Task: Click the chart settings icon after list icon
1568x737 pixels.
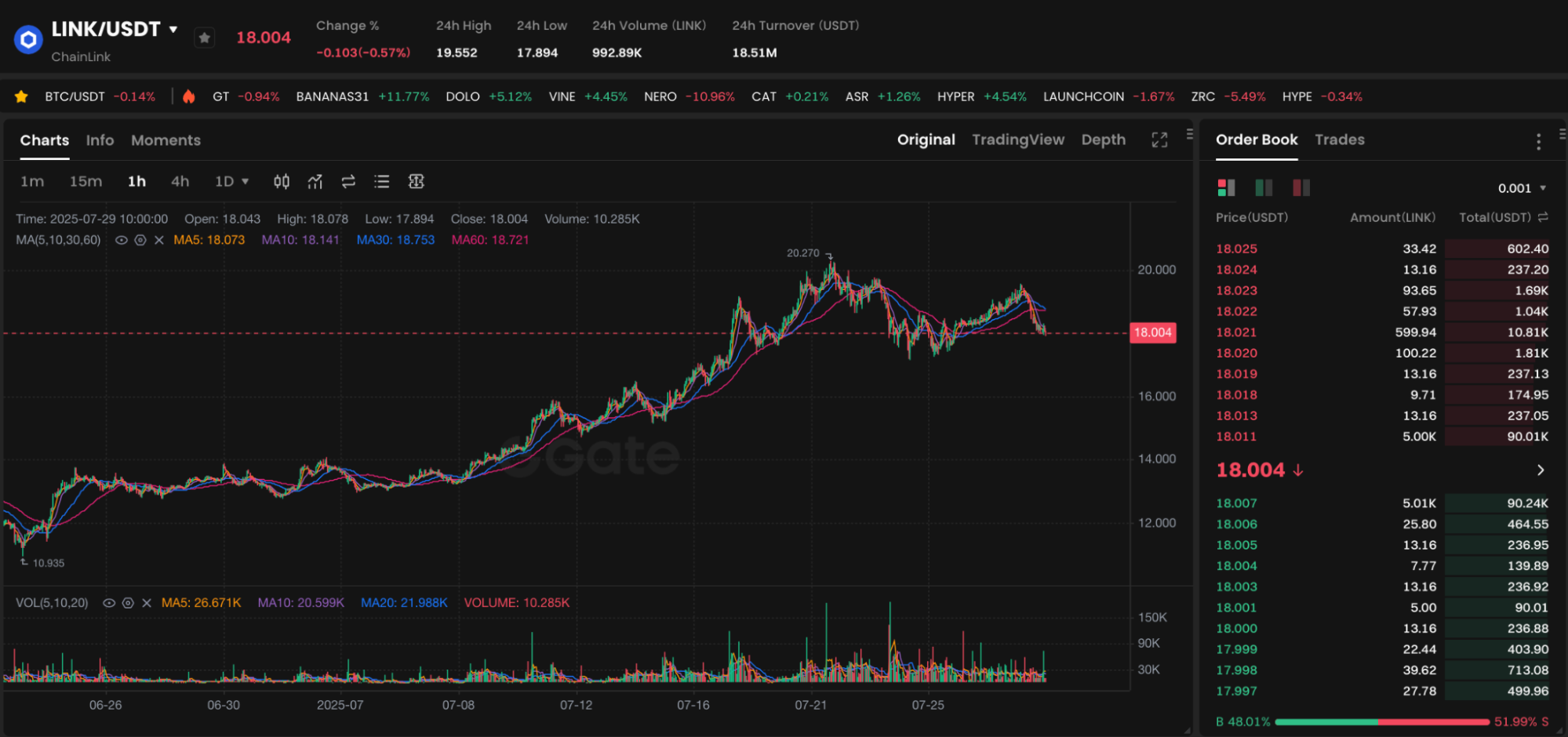Action: click(x=417, y=182)
